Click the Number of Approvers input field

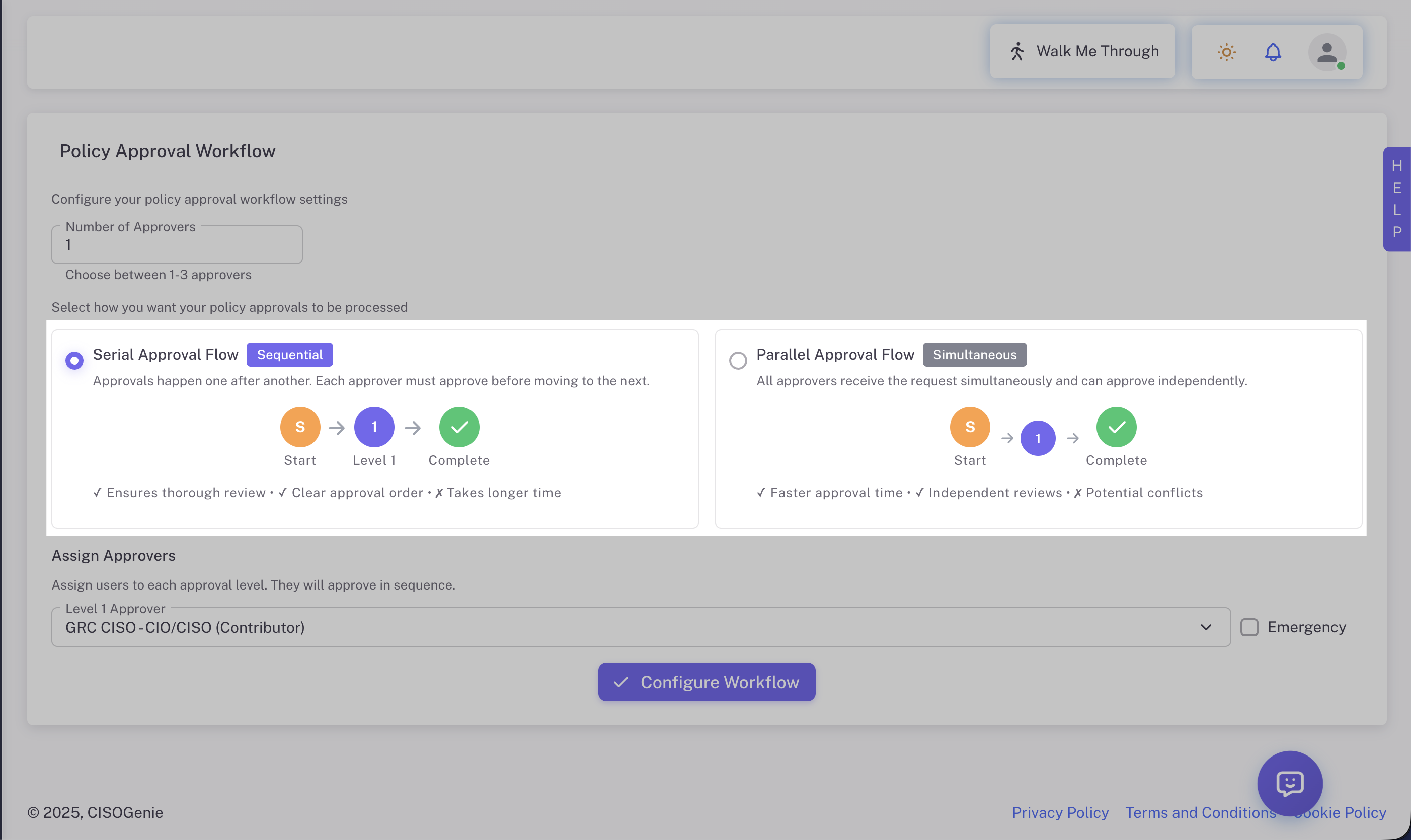click(x=176, y=244)
